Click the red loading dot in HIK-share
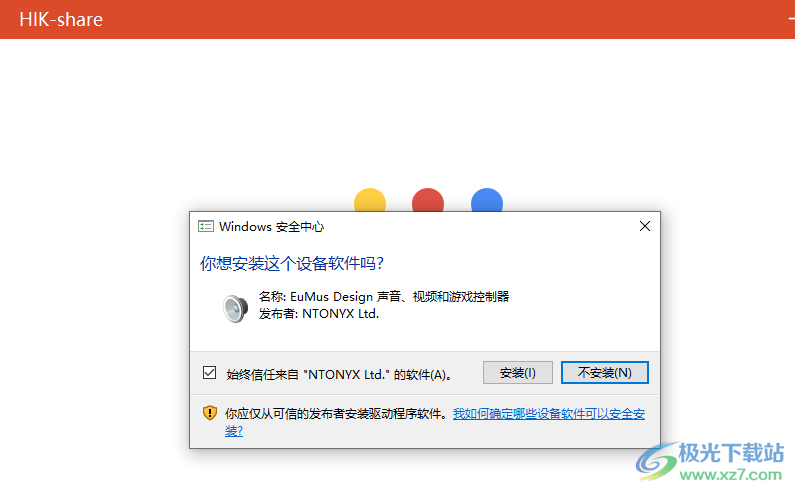The width and height of the screenshot is (795, 491). point(428,200)
